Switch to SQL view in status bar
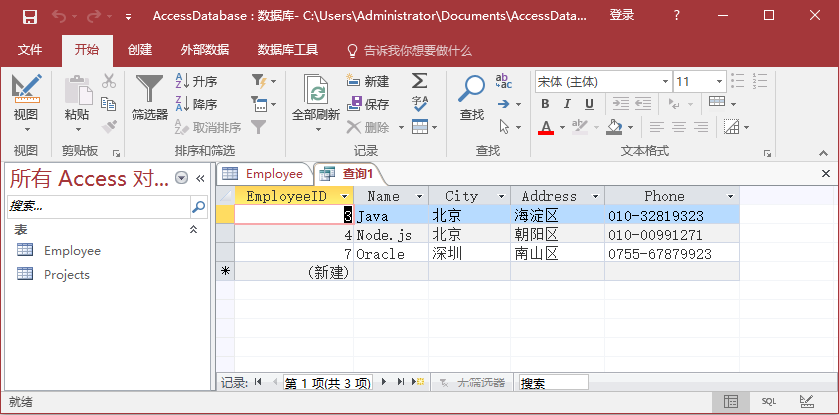This screenshot has height=415, width=839. pyautogui.click(x=768, y=401)
